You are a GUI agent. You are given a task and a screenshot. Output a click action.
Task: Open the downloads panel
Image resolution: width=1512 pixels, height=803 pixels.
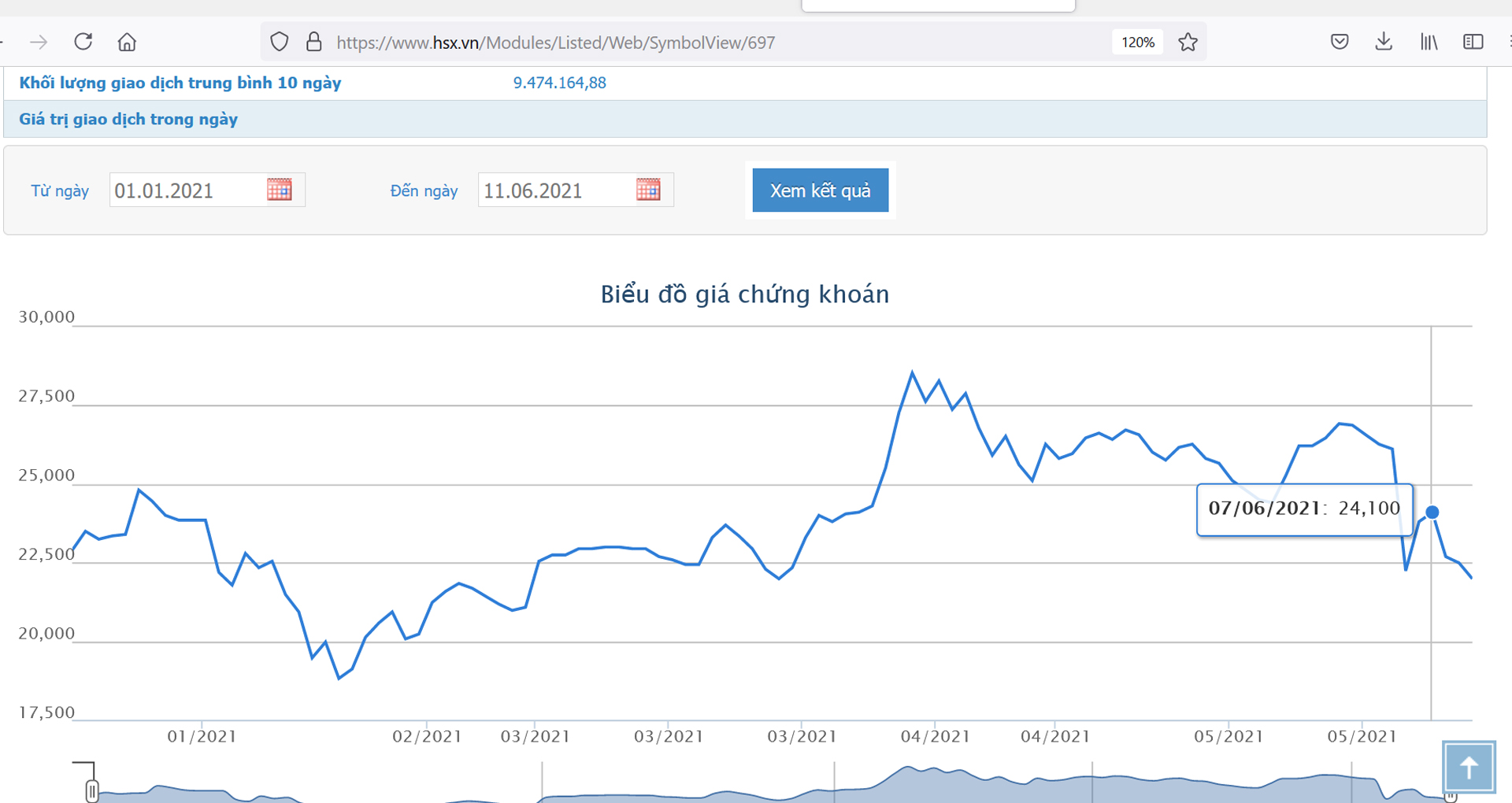(x=1383, y=42)
